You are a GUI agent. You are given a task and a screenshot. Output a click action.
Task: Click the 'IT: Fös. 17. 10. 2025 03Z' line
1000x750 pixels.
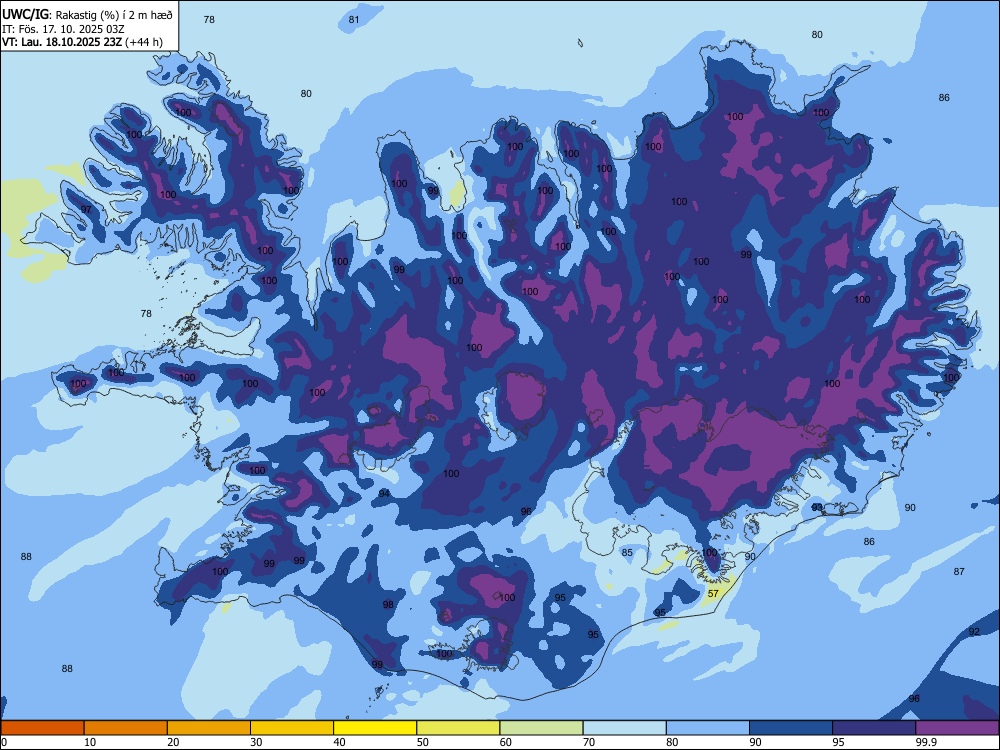tap(63, 29)
